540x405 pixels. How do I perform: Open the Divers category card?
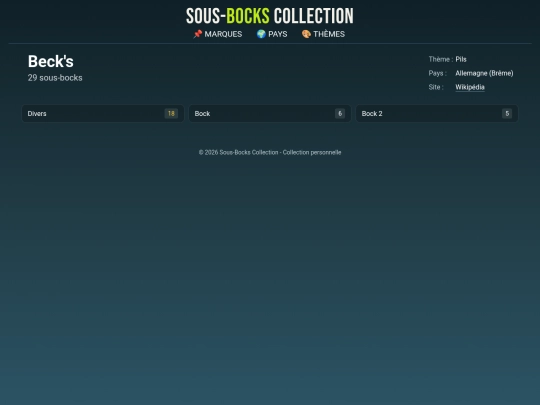[103, 114]
